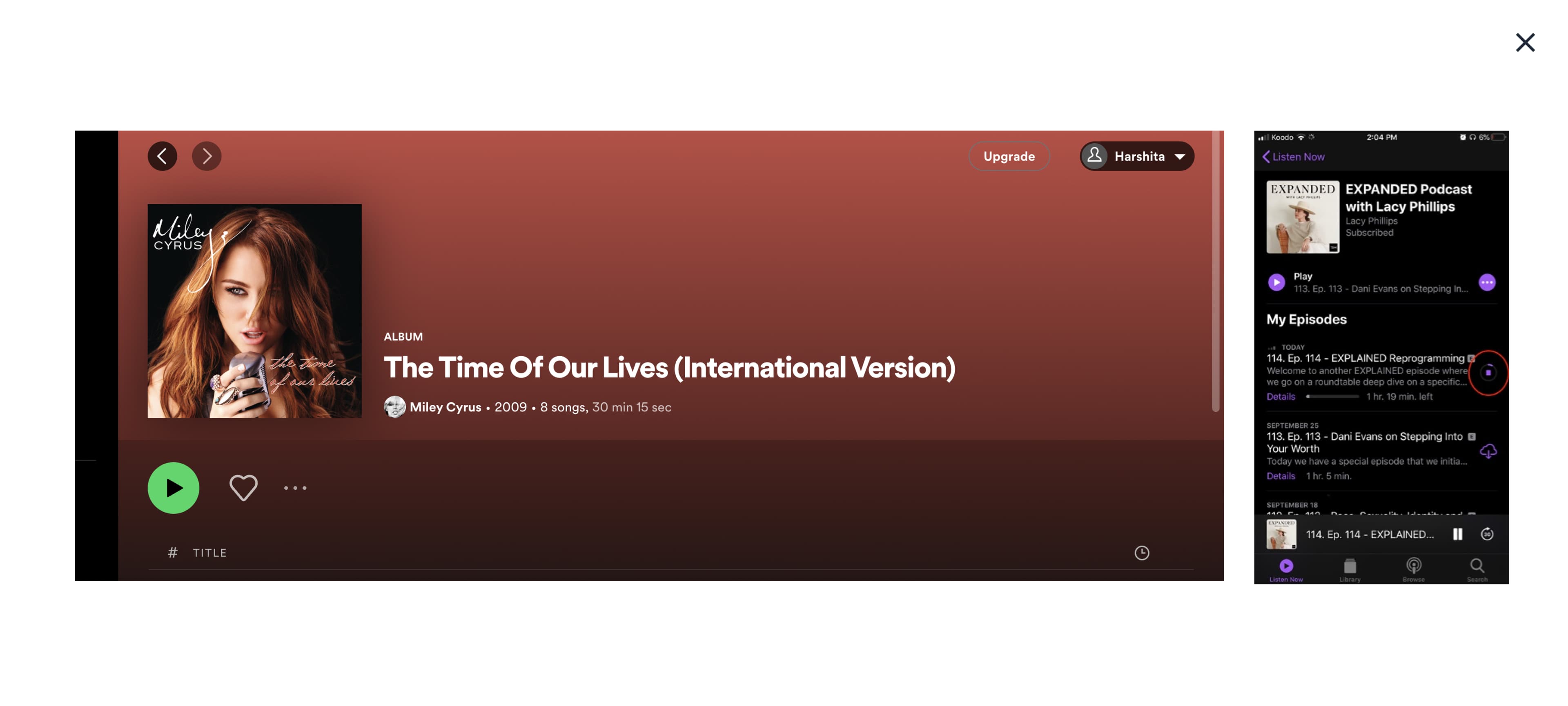
Task: Select the Library tab in Podcasts app
Action: tap(1349, 568)
